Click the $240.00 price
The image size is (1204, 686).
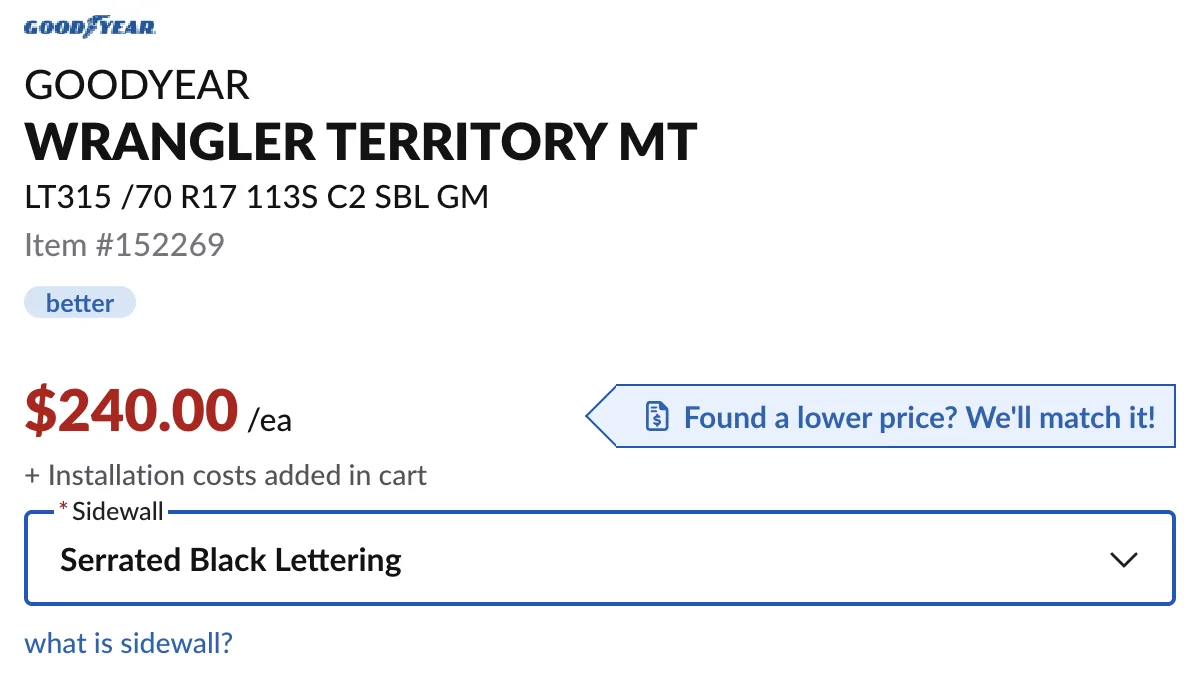(129, 409)
